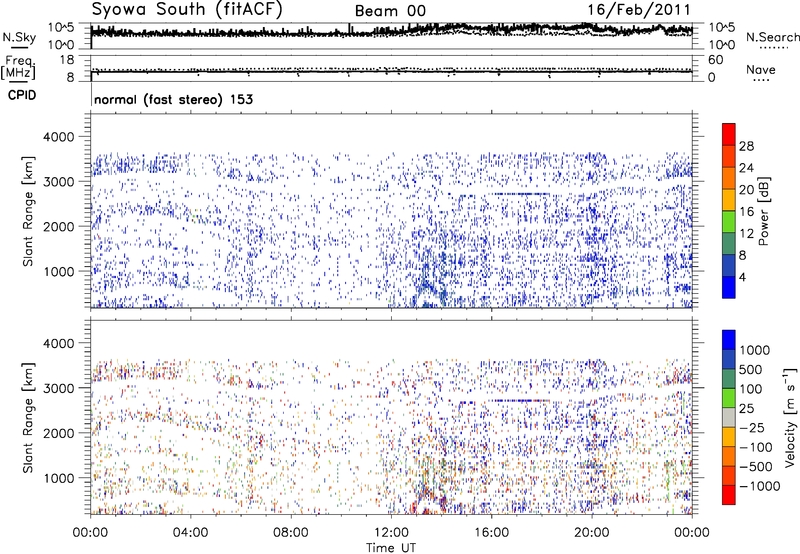Click the 'Nave' legend label
The image size is (800, 554).
point(761,69)
